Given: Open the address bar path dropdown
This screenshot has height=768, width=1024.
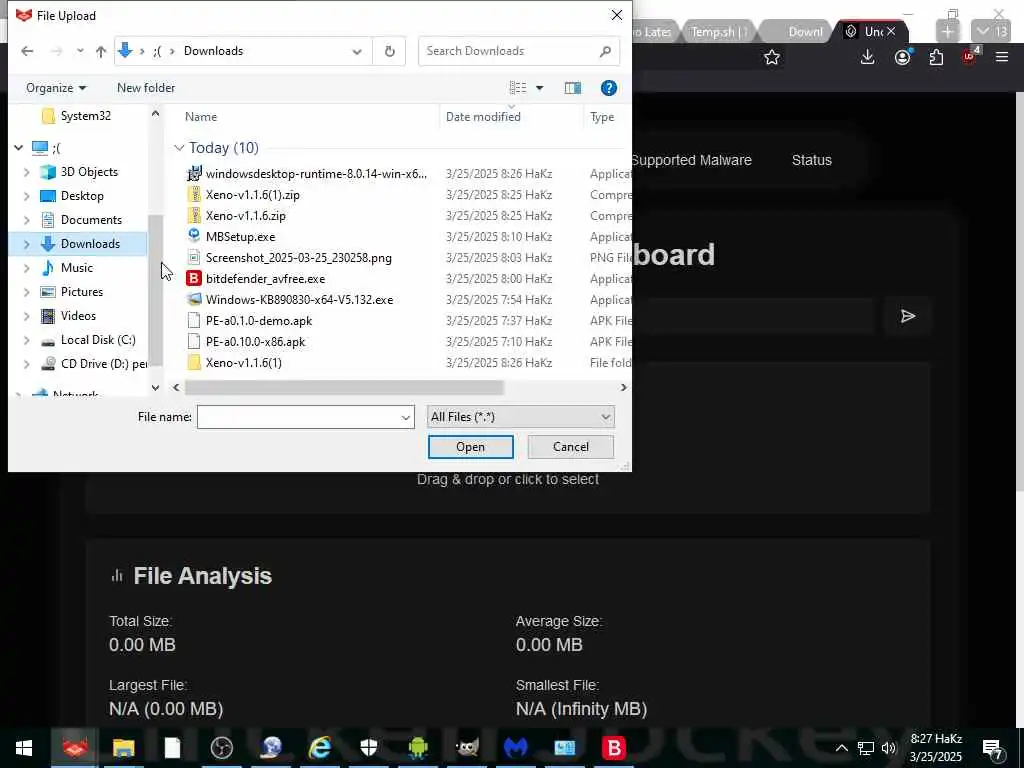Looking at the screenshot, I should [357, 52].
